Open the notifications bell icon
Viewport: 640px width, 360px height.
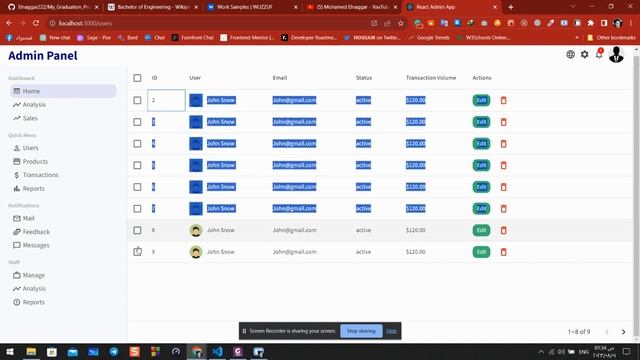click(x=599, y=54)
